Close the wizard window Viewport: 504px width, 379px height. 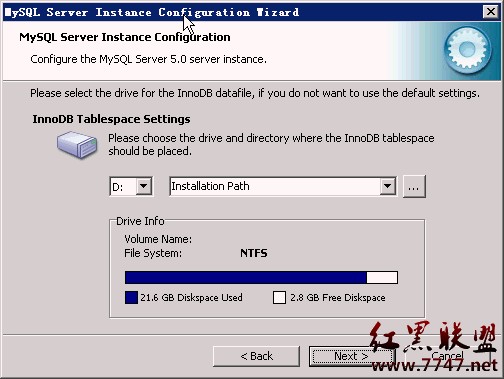pyautogui.click(x=491, y=12)
